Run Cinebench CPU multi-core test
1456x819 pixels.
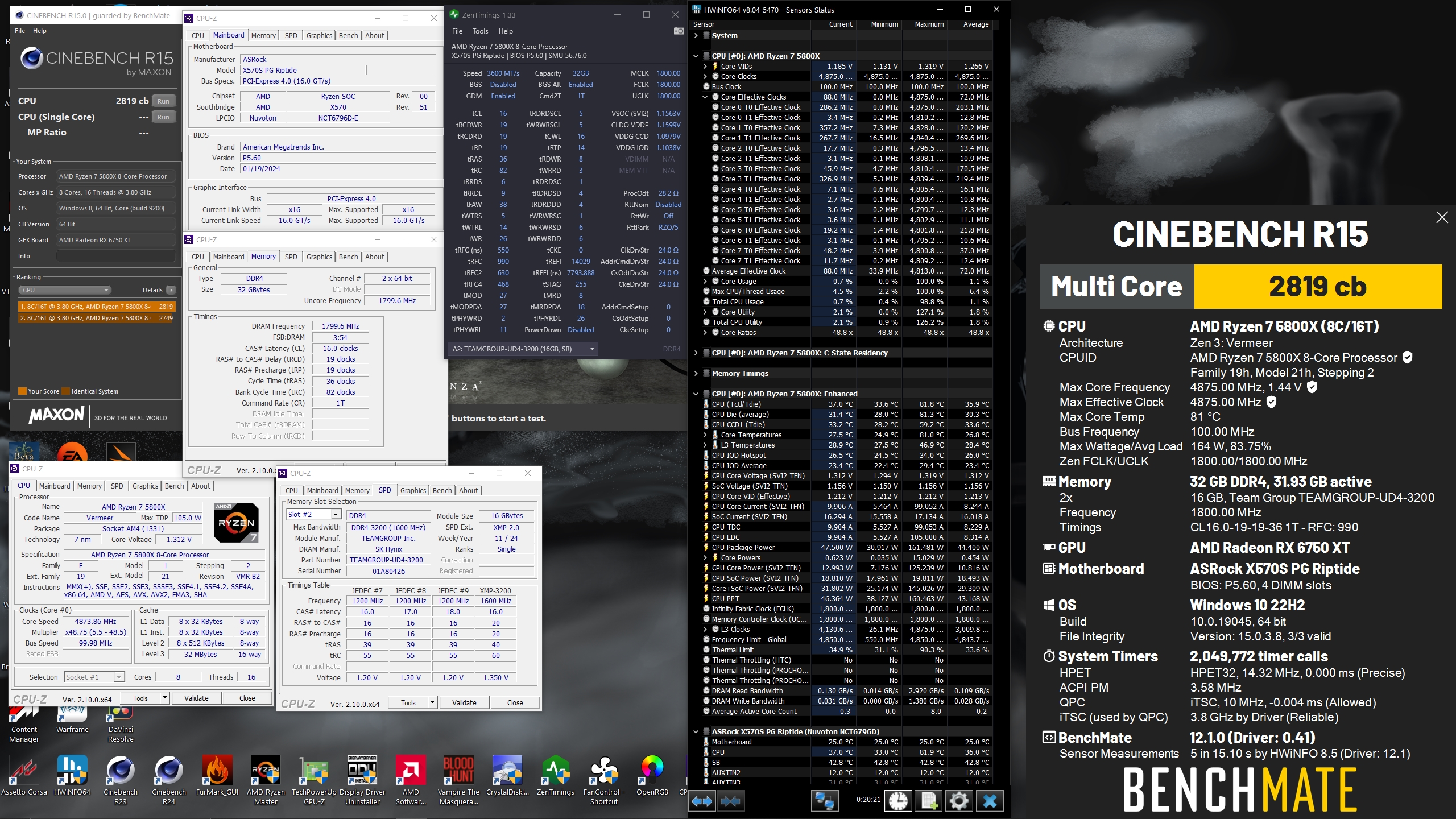(164, 101)
